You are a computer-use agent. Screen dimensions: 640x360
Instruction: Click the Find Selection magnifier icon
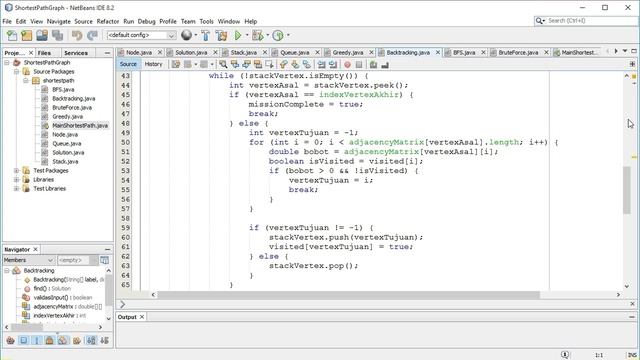223,64
